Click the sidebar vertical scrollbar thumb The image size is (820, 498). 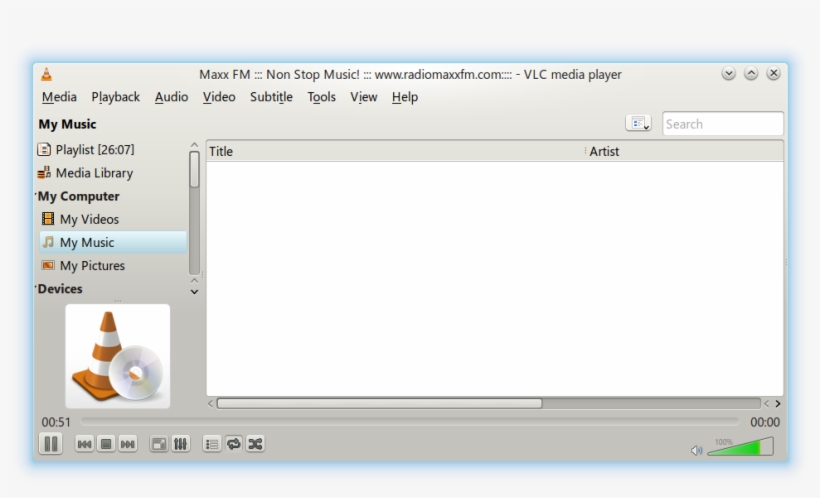pyautogui.click(x=194, y=169)
